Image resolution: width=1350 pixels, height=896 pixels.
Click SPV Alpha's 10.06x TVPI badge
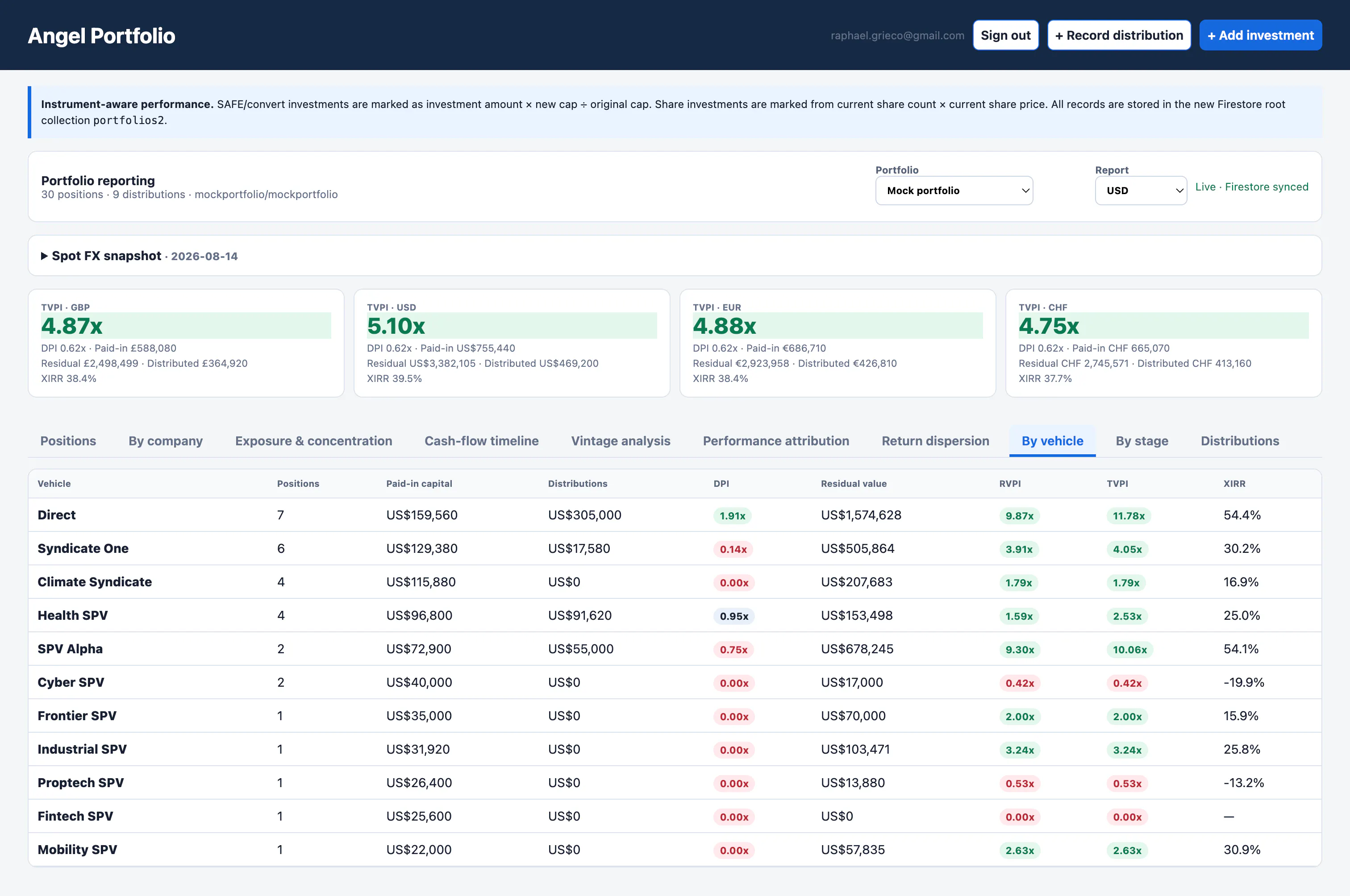[1129, 649]
